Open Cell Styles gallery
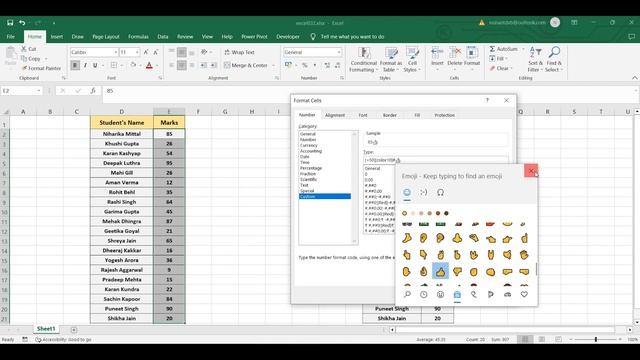 point(412,60)
